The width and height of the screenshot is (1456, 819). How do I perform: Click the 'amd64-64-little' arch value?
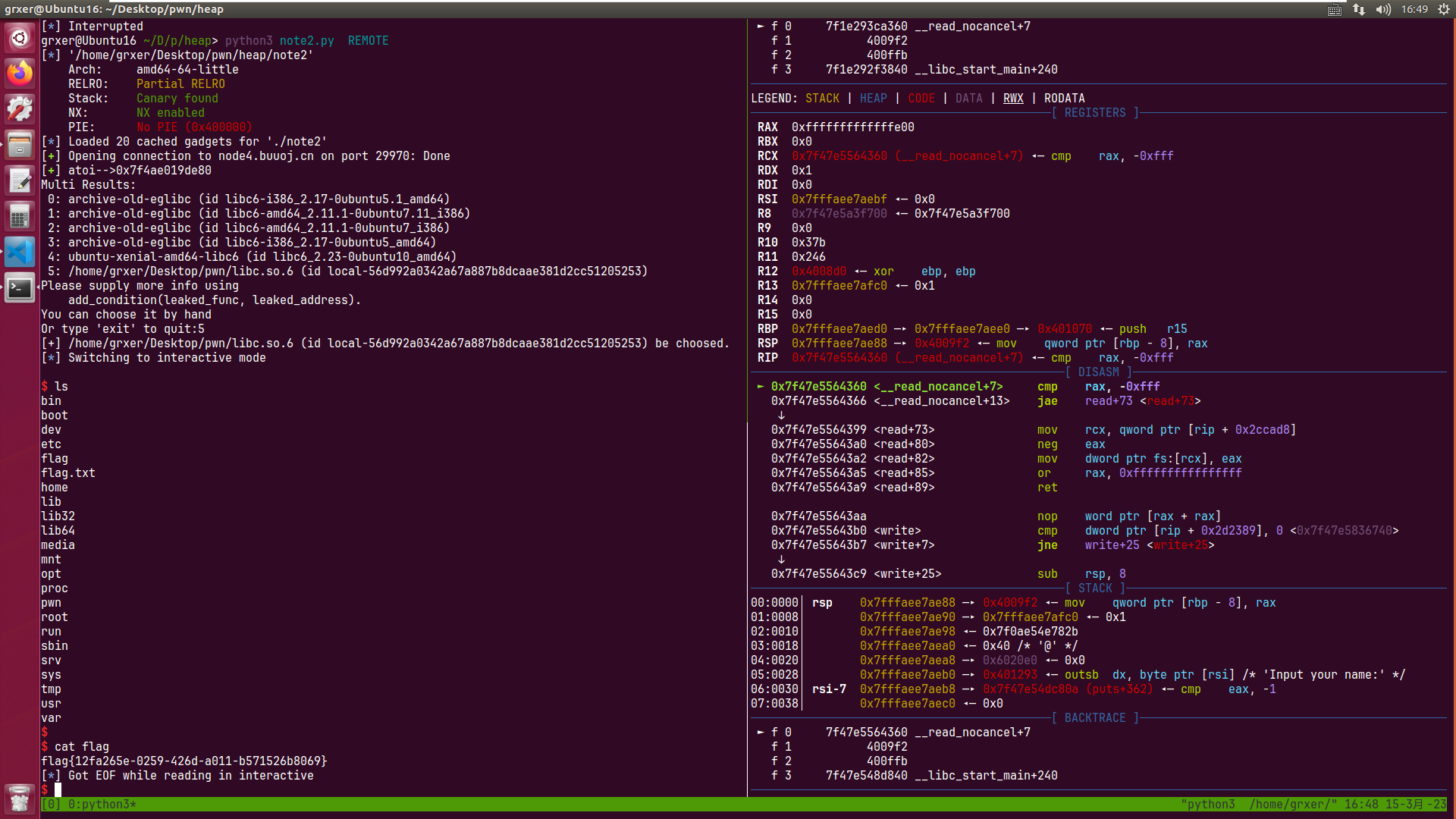[187, 69]
